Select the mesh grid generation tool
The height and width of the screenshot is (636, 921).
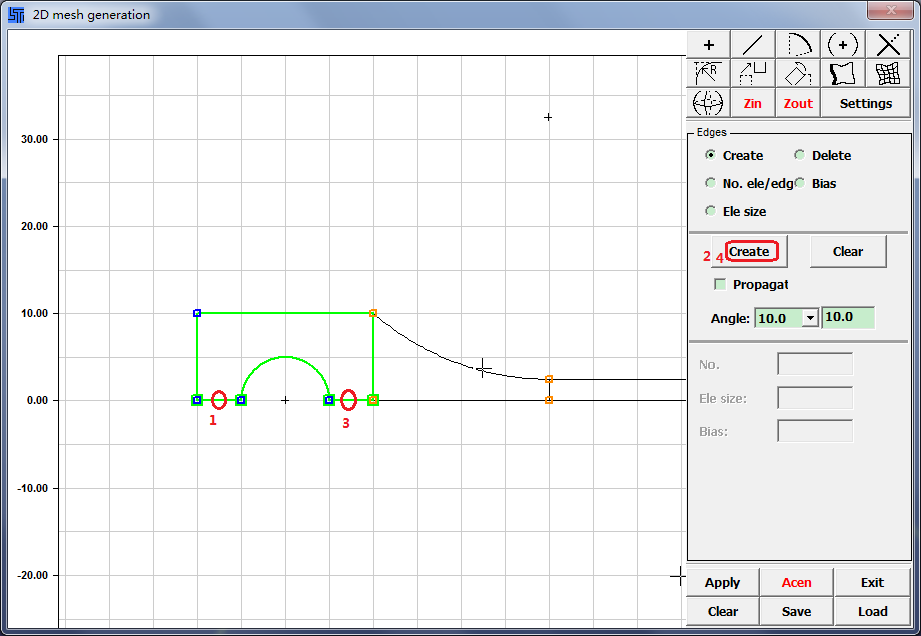pos(888,74)
